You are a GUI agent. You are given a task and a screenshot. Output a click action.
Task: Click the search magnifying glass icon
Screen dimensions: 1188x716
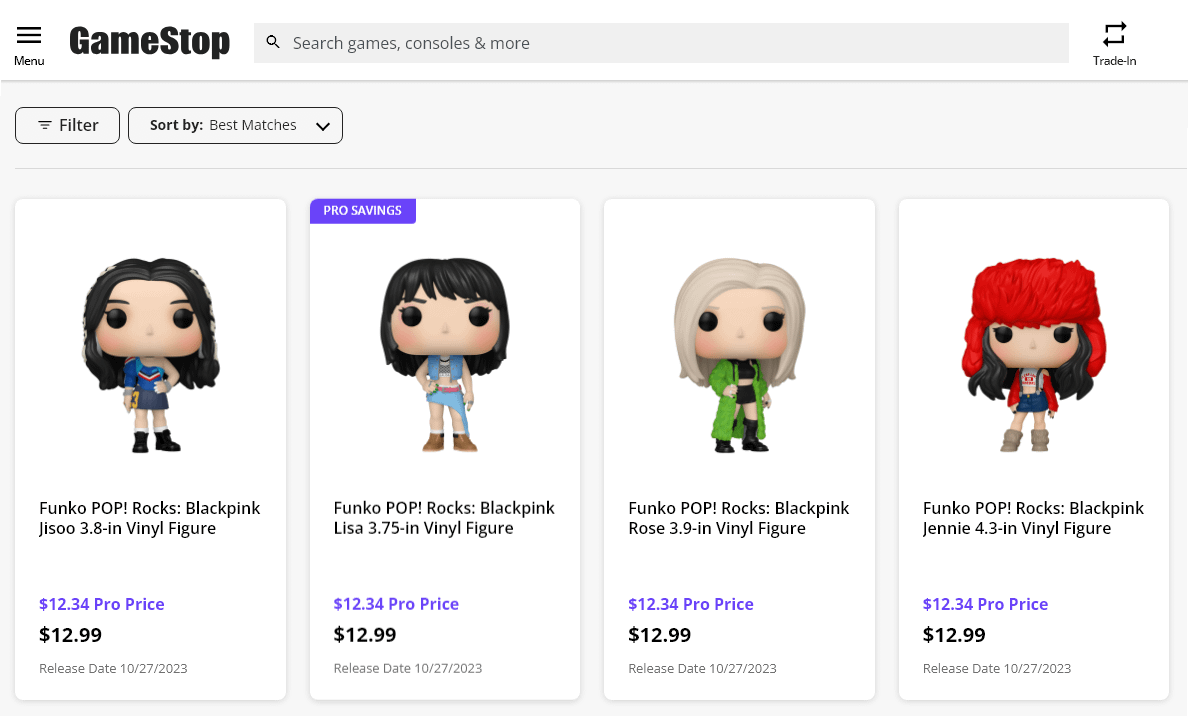[273, 42]
